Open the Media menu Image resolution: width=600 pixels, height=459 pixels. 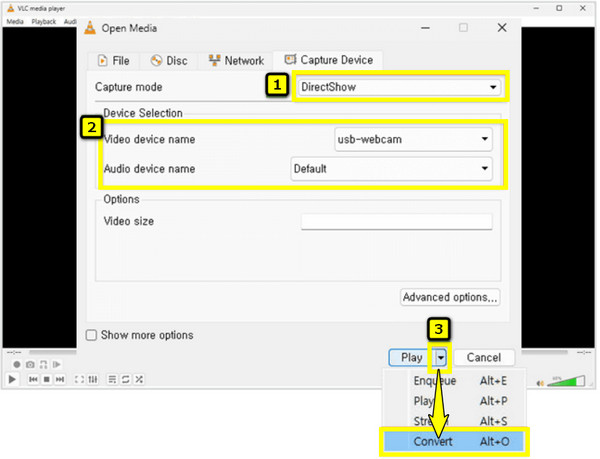[15, 21]
